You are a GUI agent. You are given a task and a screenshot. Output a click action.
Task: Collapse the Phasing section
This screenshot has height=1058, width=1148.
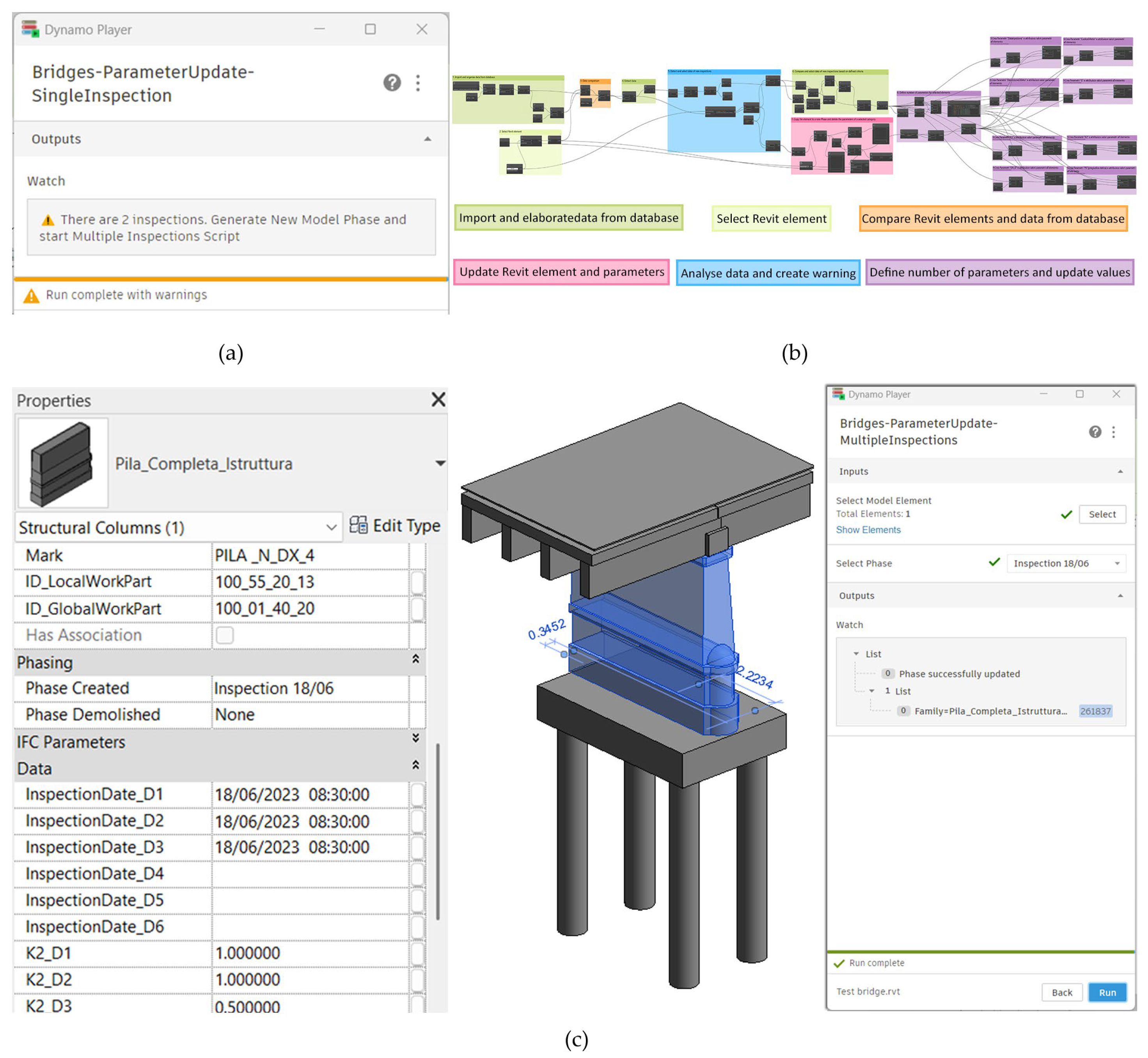click(x=416, y=659)
